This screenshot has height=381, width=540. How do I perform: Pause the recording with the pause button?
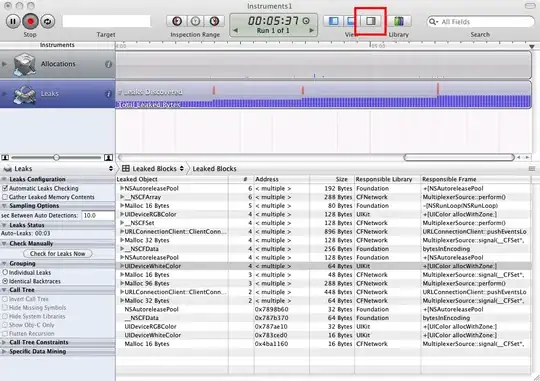click(x=13, y=21)
